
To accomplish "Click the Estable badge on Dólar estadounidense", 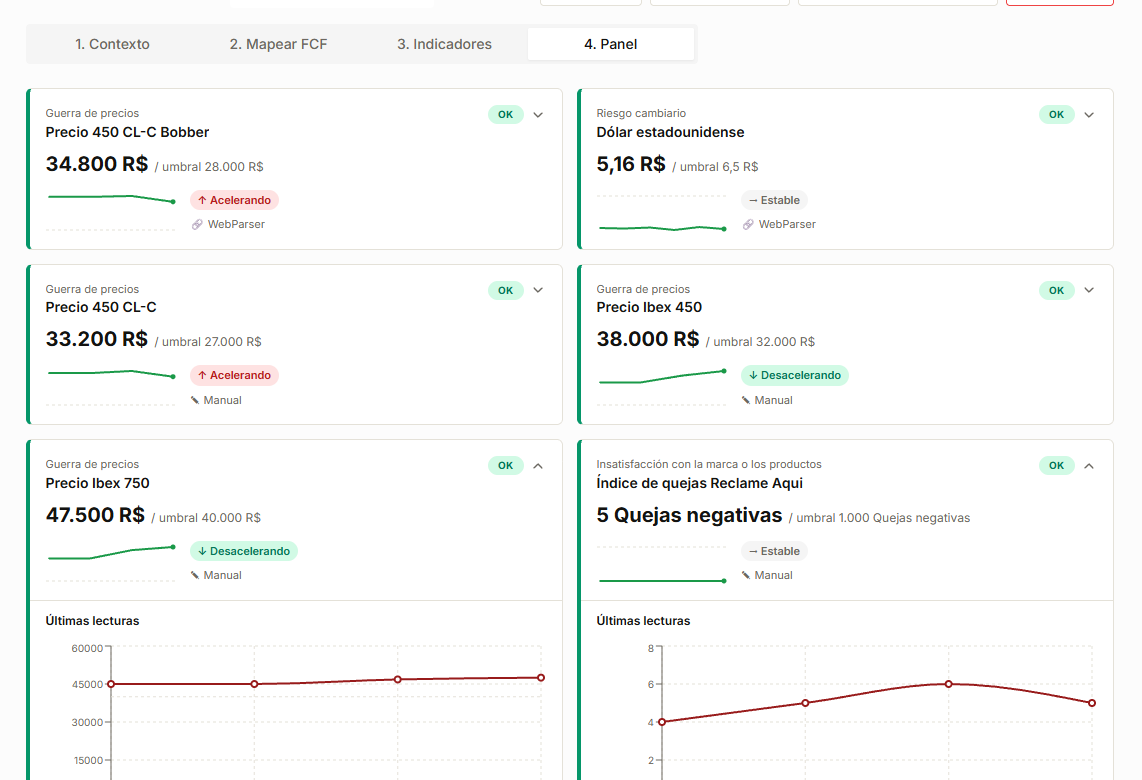I will coord(774,200).
